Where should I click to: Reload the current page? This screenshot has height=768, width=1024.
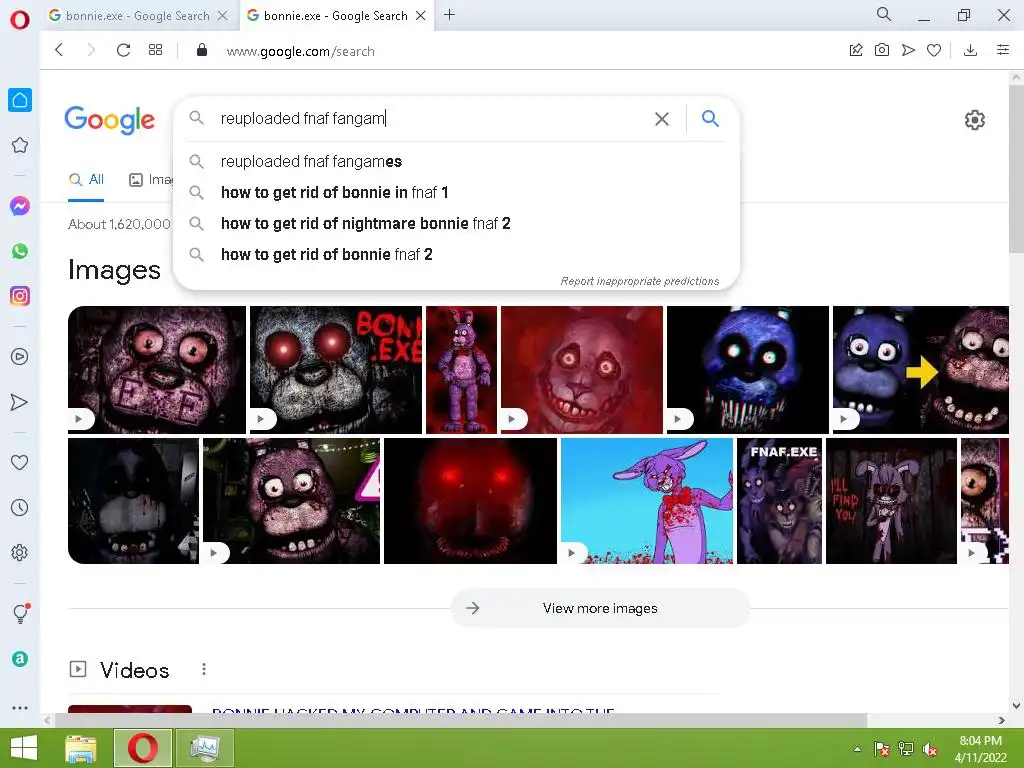(123, 50)
